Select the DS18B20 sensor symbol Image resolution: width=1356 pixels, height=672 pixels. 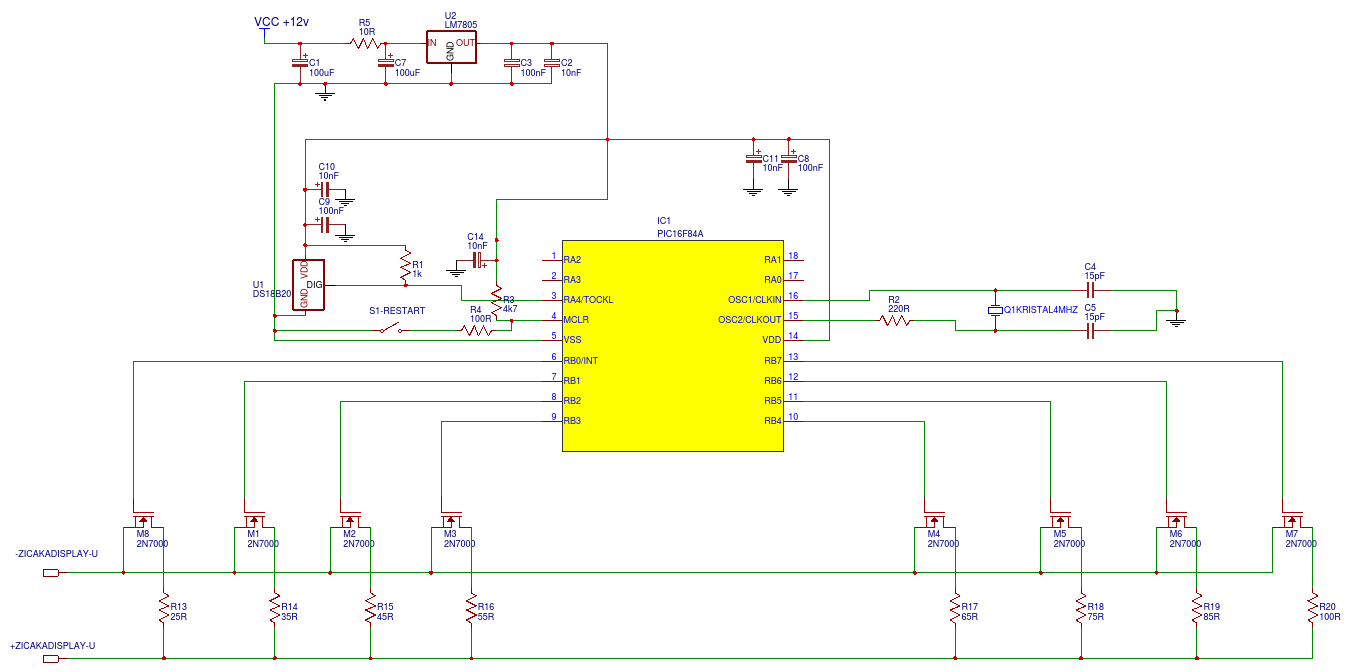coord(307,286)
